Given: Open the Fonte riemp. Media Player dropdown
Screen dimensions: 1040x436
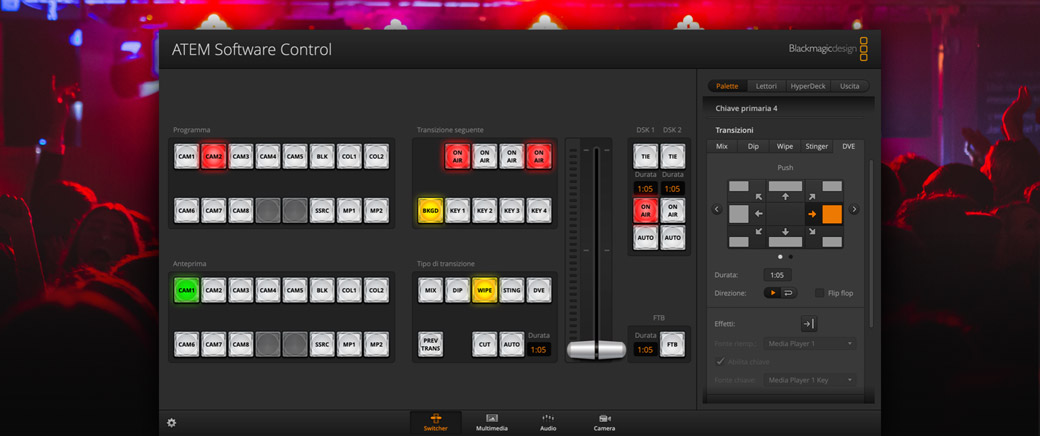Looking at the screenshot, I should pyautogui.click(x=810, y=344).
